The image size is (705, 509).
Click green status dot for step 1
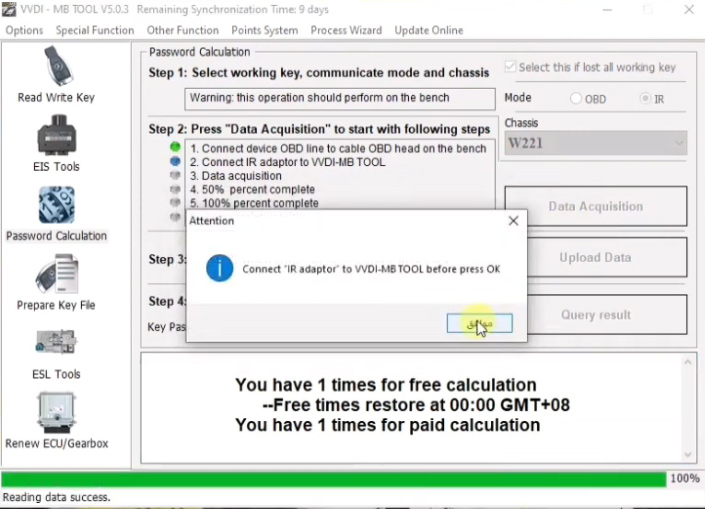tap(175, 147)
